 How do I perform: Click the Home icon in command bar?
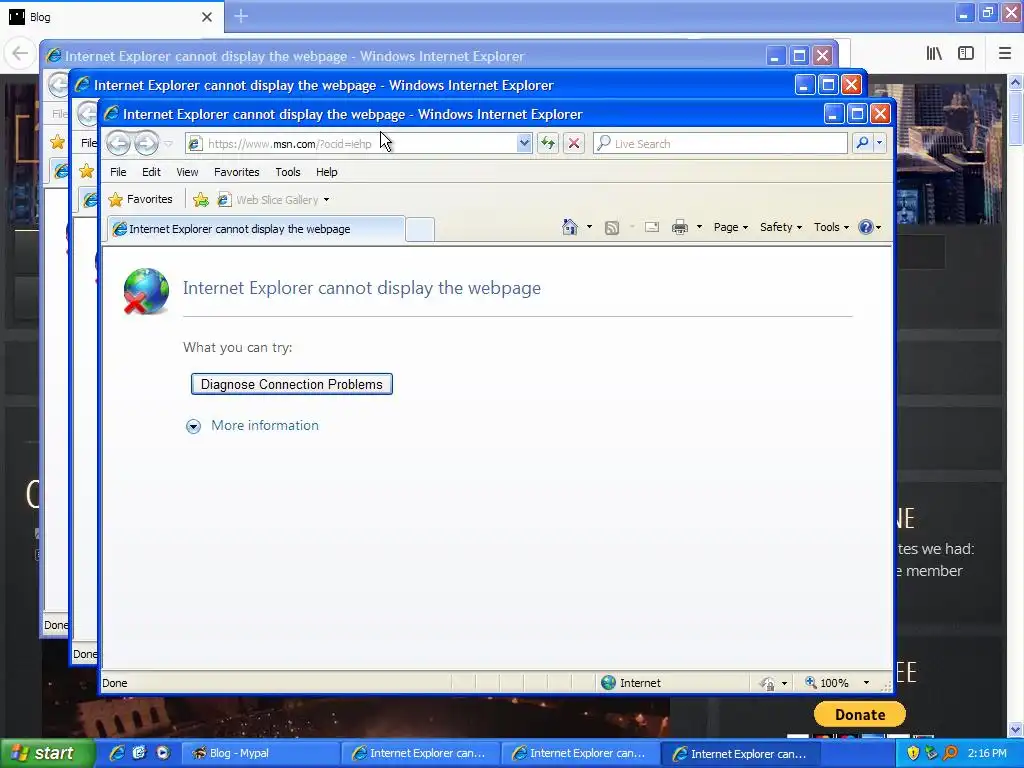569,227
